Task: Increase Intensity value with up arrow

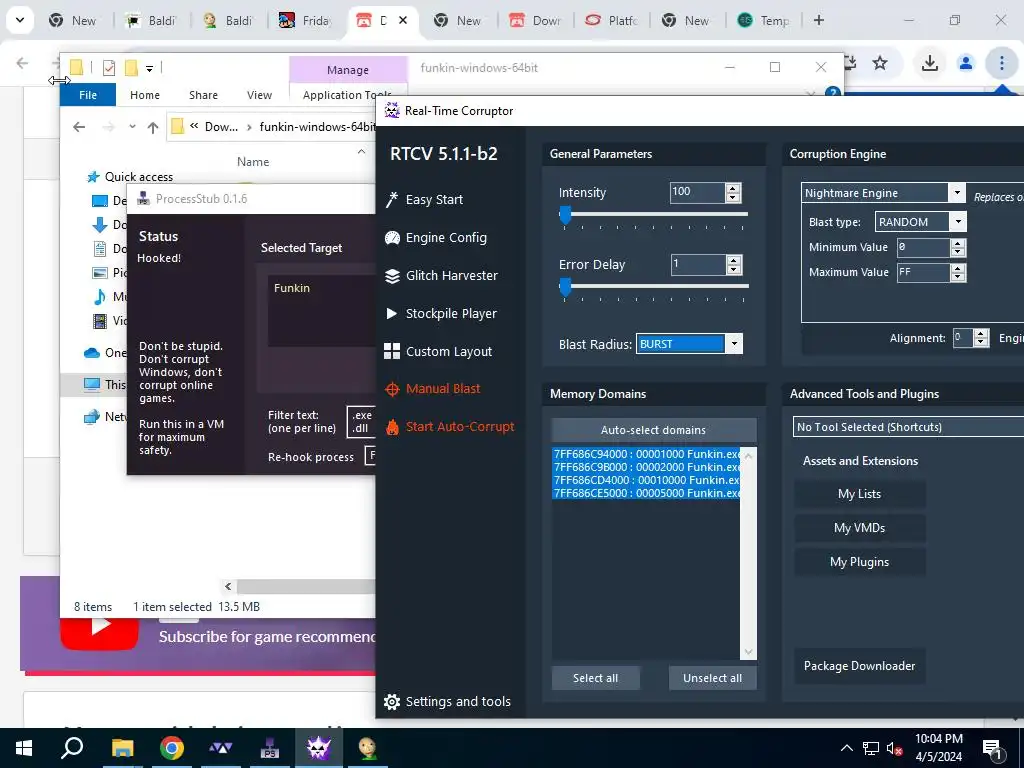Action: click(x=733, y=188)
